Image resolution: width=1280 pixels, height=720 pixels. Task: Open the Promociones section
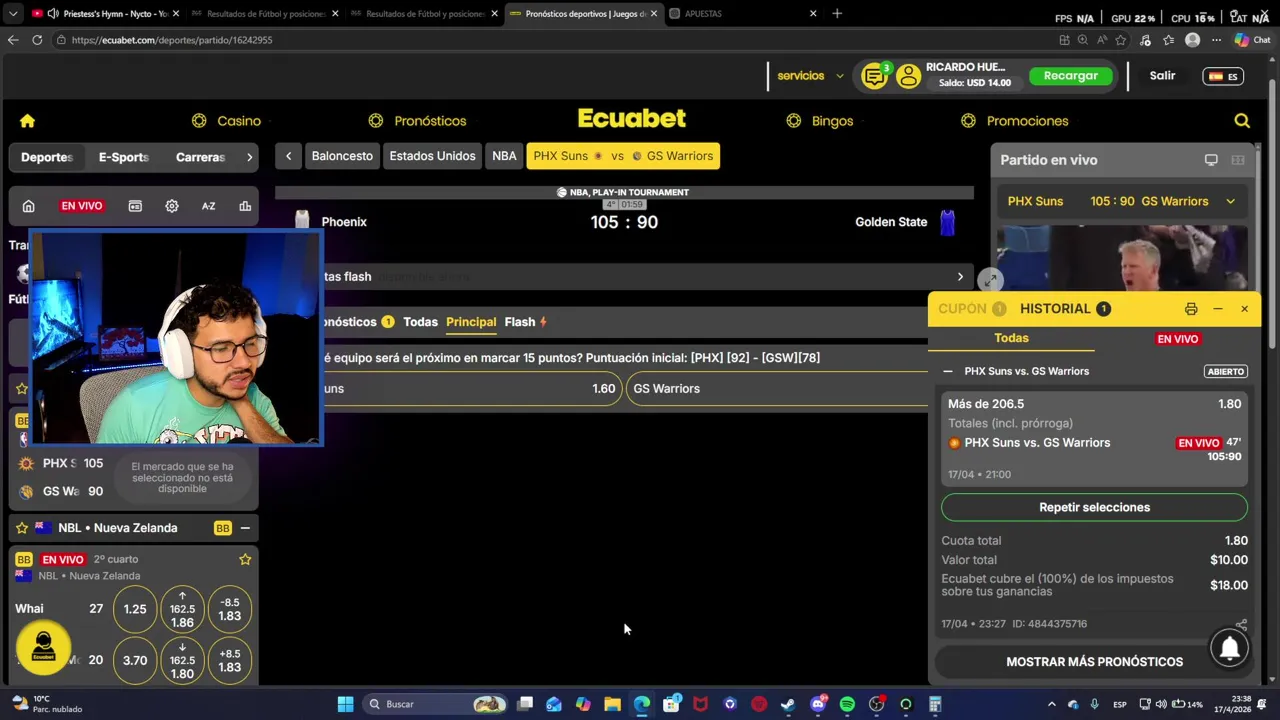tap(1015, 121)
